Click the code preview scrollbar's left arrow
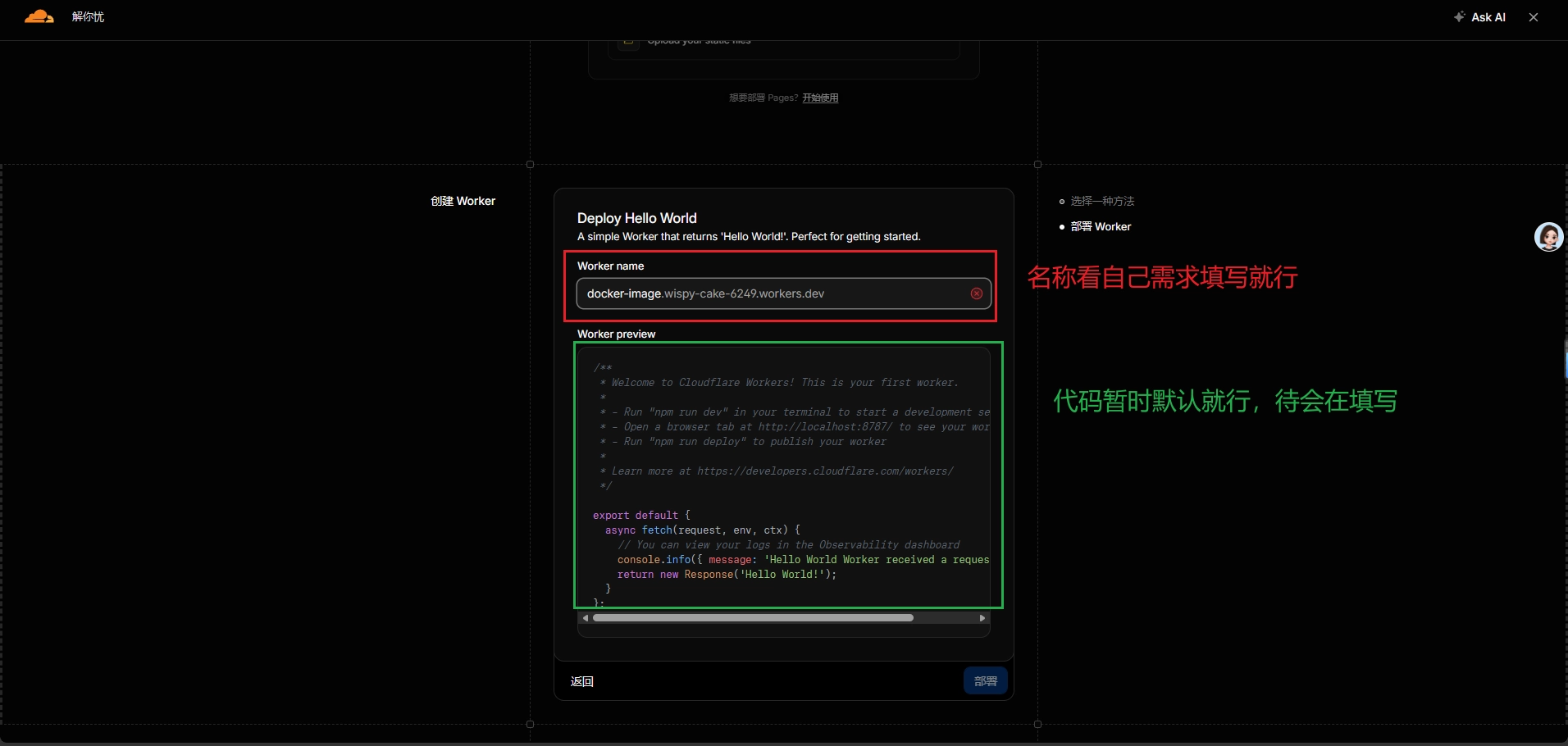The height and width of the screenshot is (746, 1568). pyautogui.click(x=585, y=618)
